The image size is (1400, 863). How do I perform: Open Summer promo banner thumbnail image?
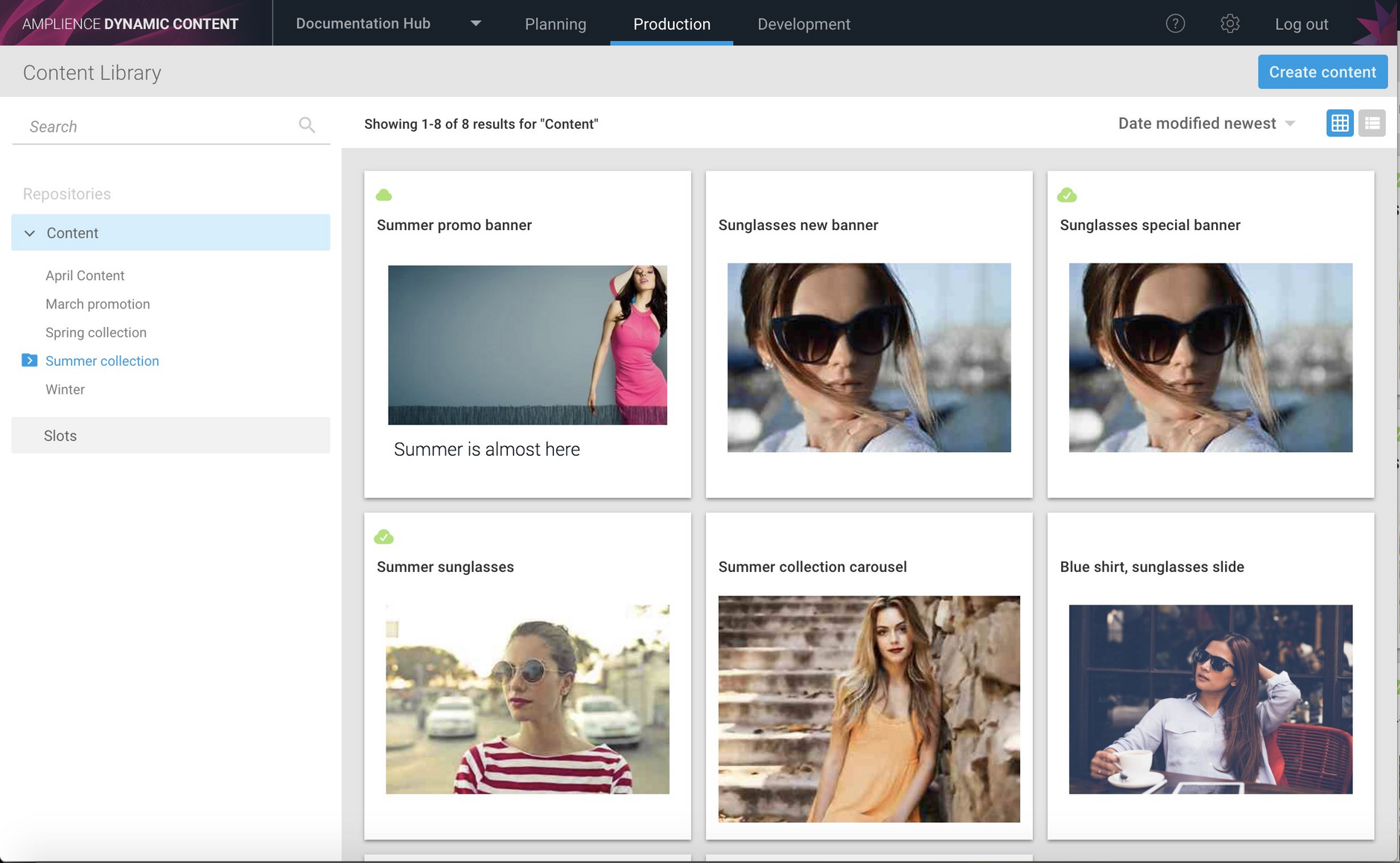click(527, 345)
